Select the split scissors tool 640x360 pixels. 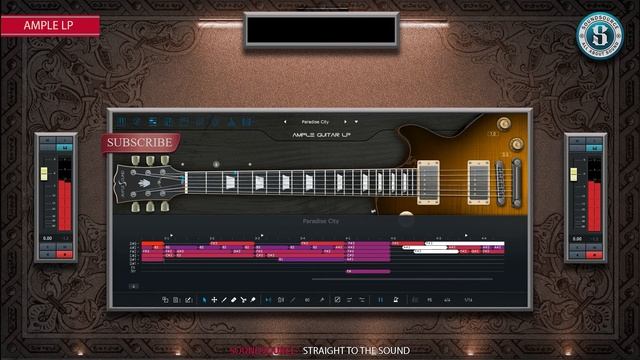[x=243, y=300]
